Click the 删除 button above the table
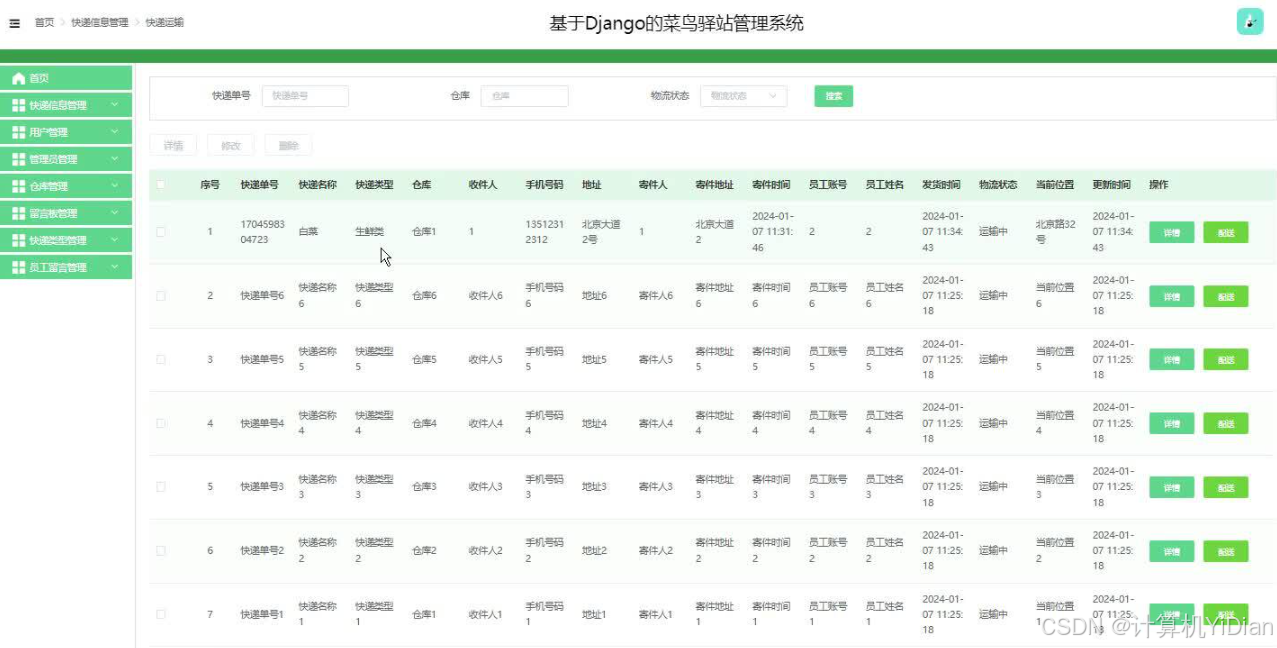The width and height of the screenshot is (1277, 648). (x=289, y=146)
